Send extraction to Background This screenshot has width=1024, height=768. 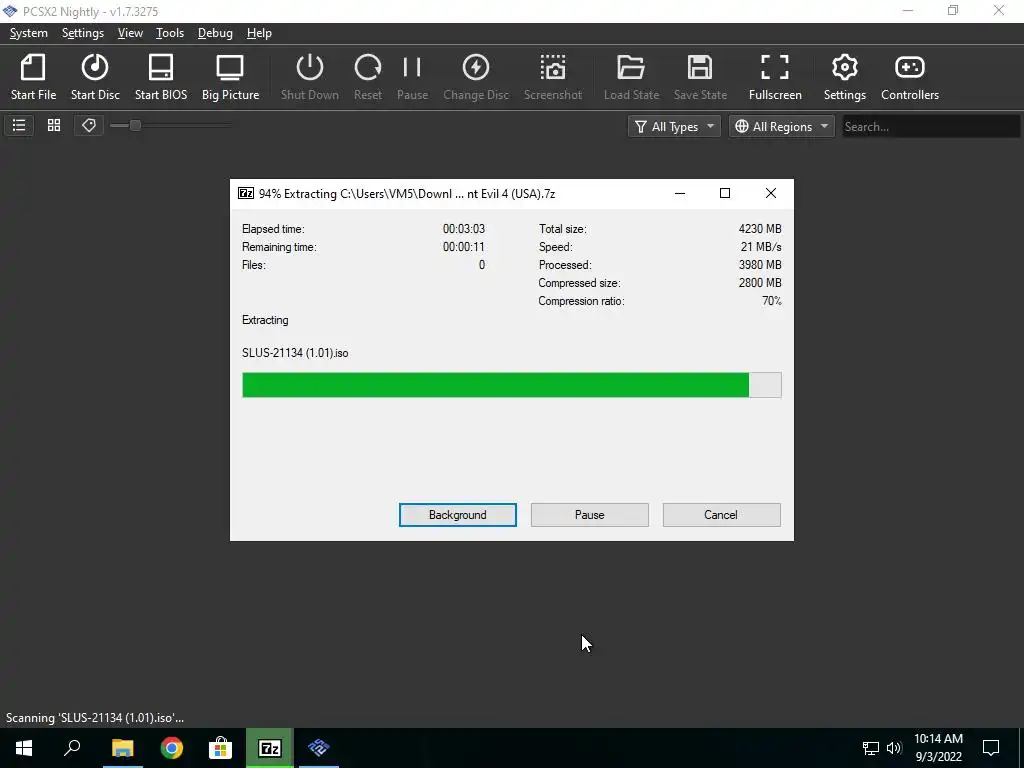(458, 515)
